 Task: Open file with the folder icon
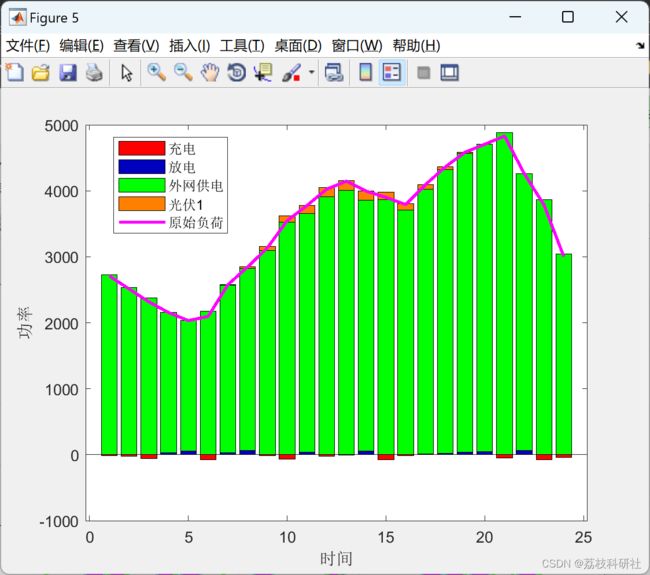coord(41,73)
